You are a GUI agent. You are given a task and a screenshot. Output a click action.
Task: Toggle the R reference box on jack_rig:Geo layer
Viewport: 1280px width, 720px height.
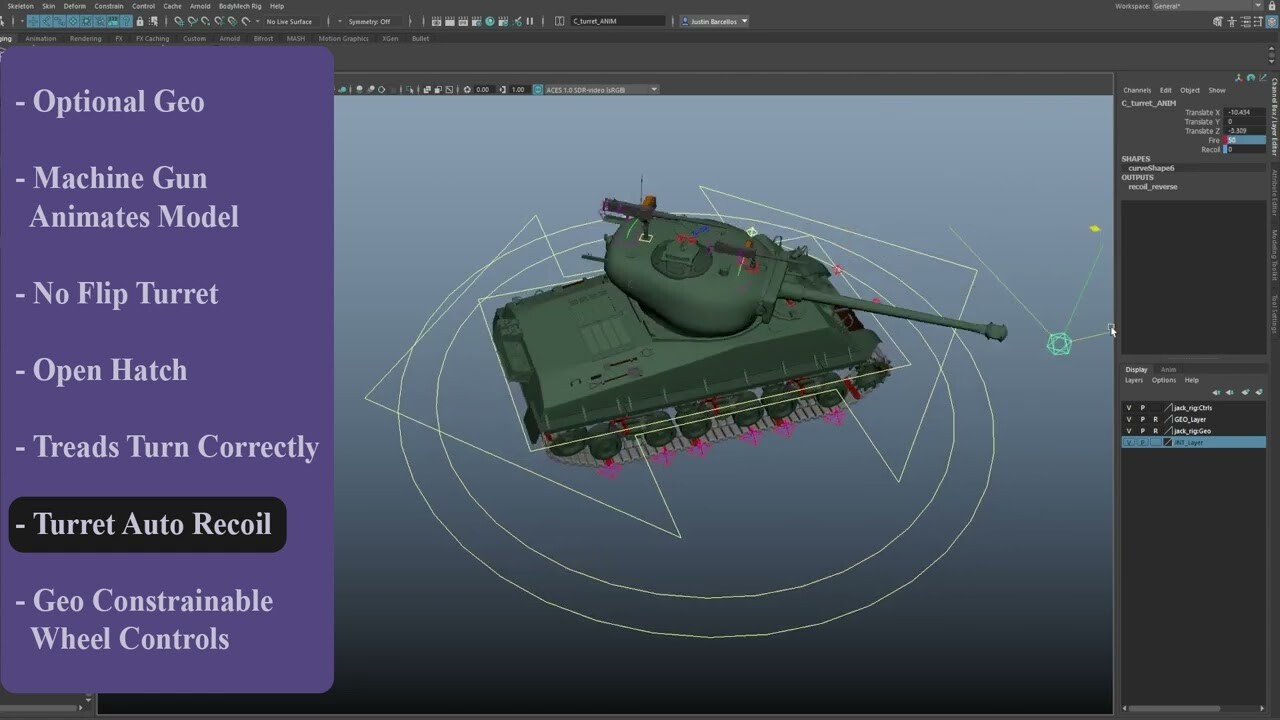[x=1156, y=431]
